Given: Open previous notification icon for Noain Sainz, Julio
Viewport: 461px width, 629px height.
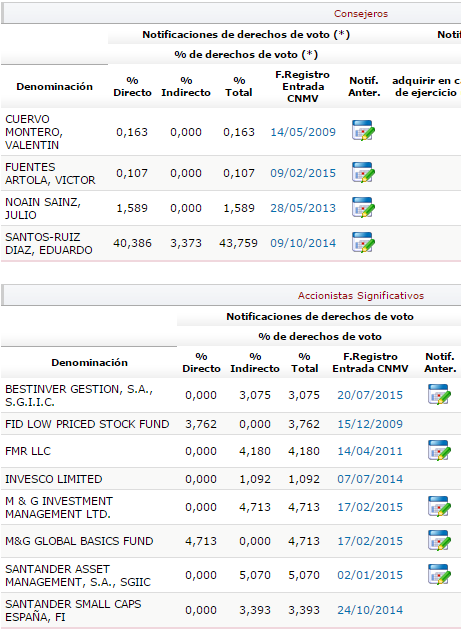Looking at the screenshot, I should pyautogui.click(x=363, y=207).
